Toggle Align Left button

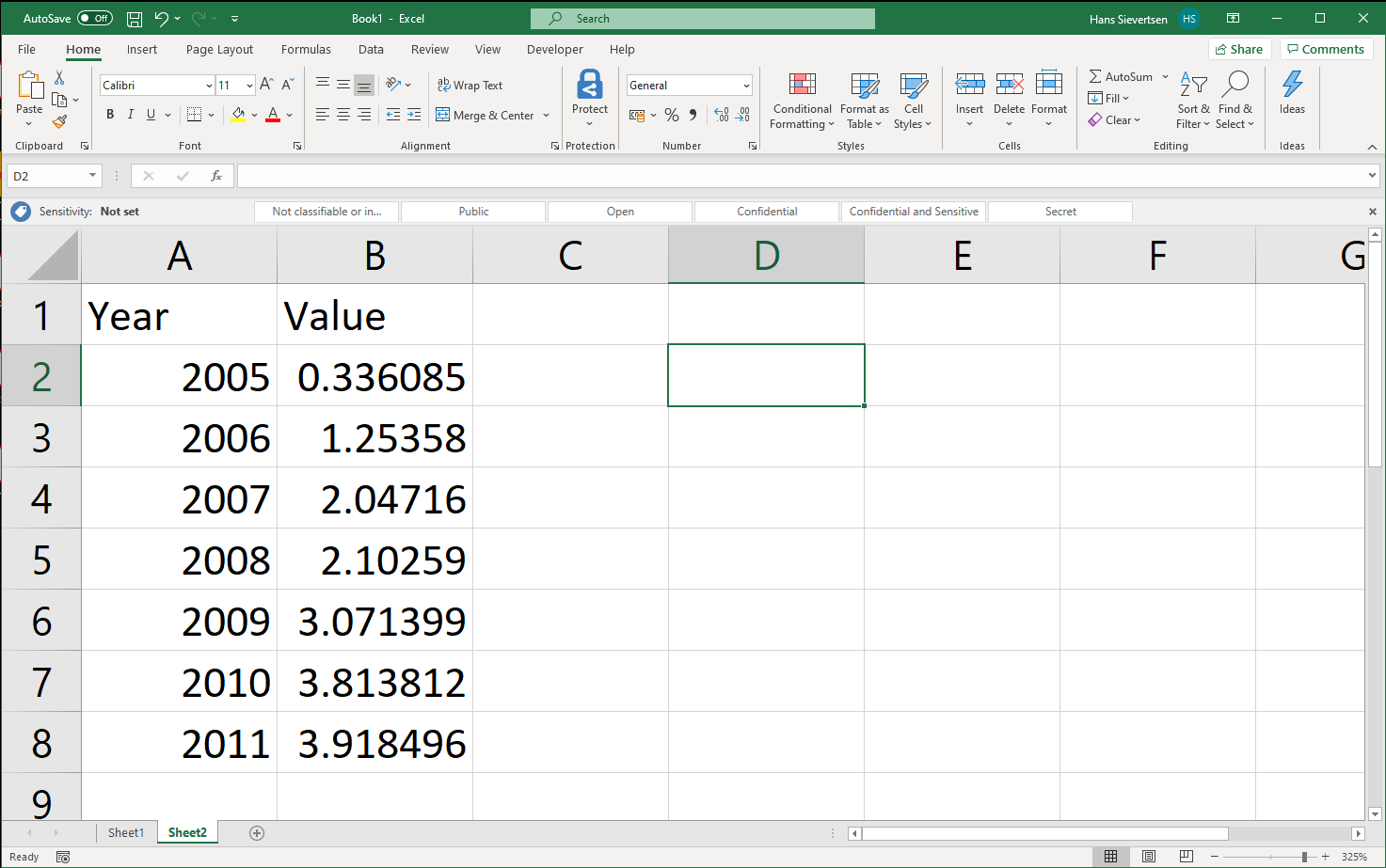point(322,115)
